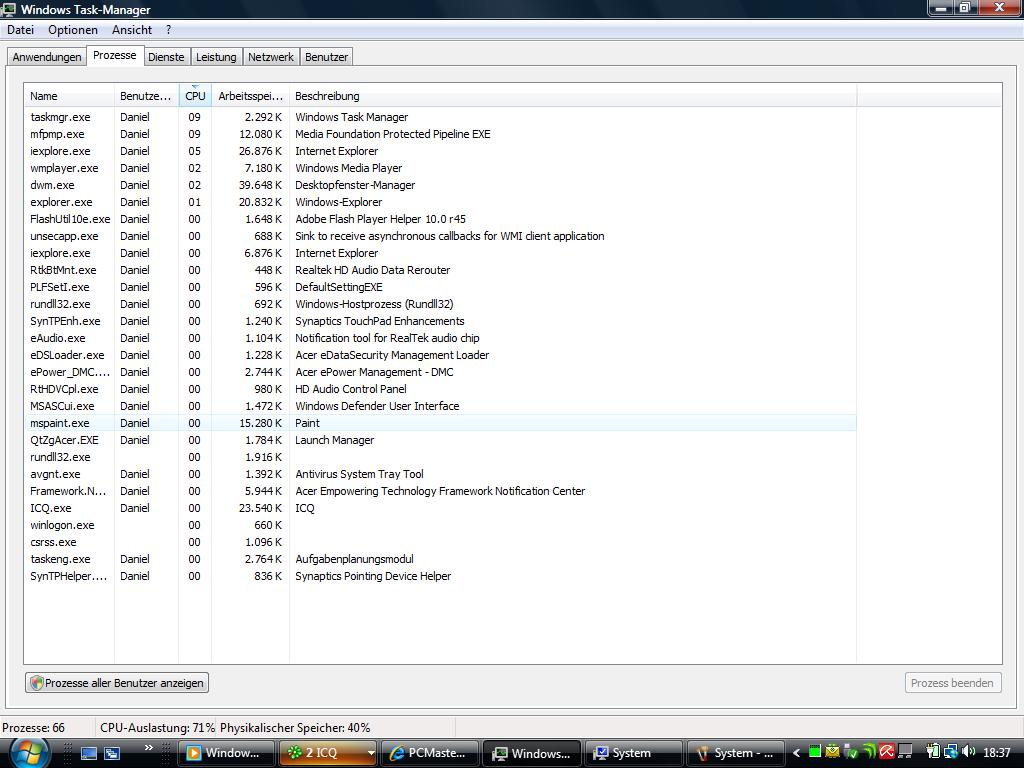Click the network connection tray icon
The image size is (1024, 768).
[951, 752]
